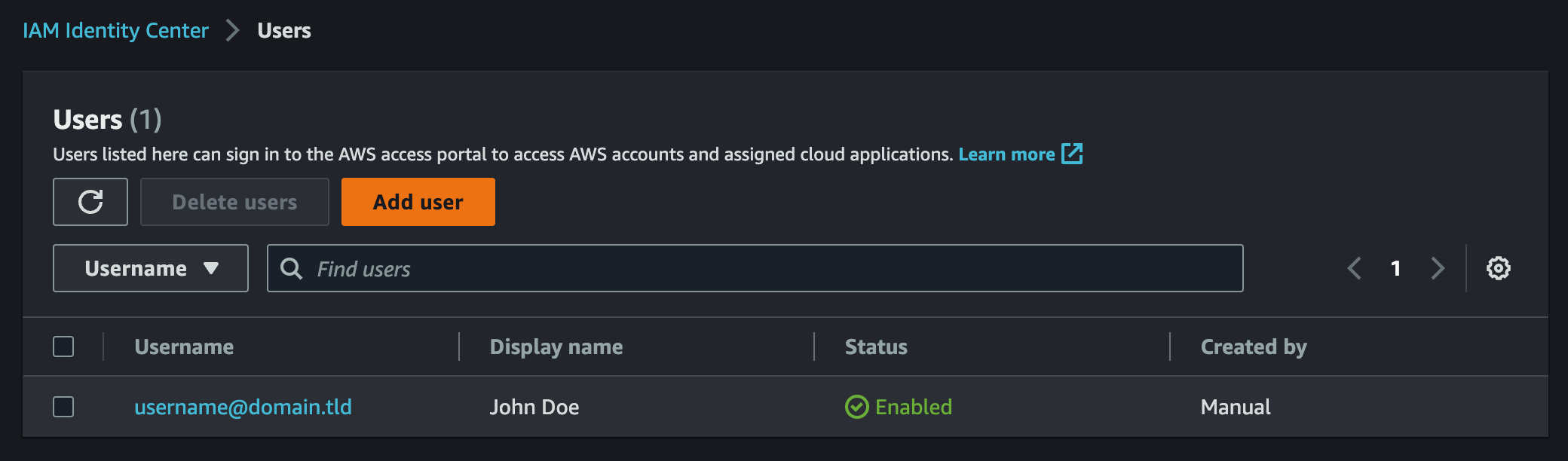The width and height of the screenshot is (1568, 461).
Task: Go to previous page arrow
Action: tap(1355, 268)
